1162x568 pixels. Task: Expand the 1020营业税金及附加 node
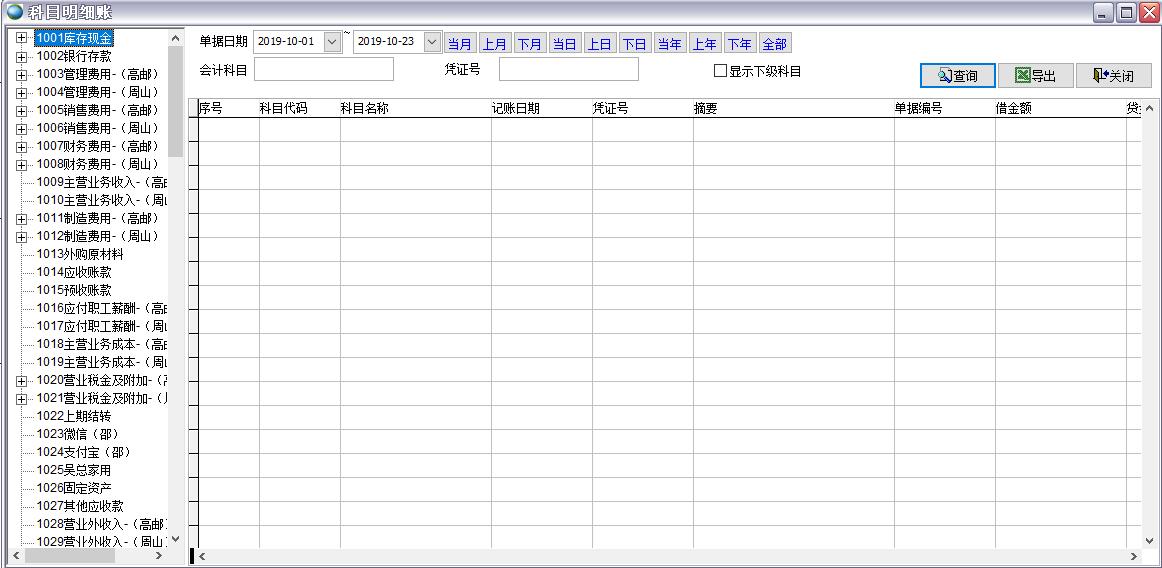(x=21, y=381)
